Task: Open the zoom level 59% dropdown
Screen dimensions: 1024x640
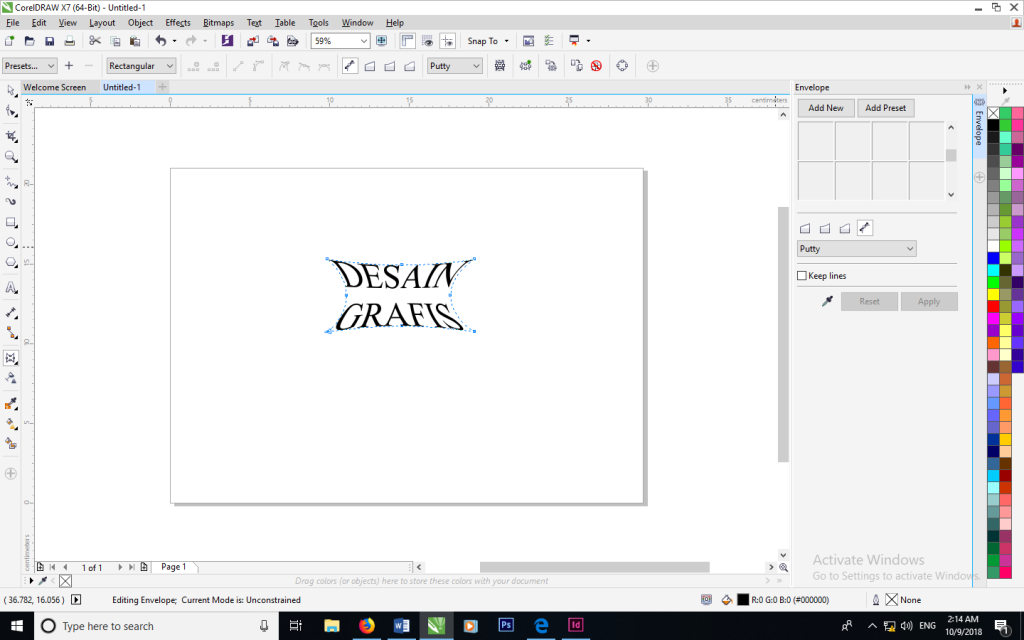Action: tap(363, 41)
